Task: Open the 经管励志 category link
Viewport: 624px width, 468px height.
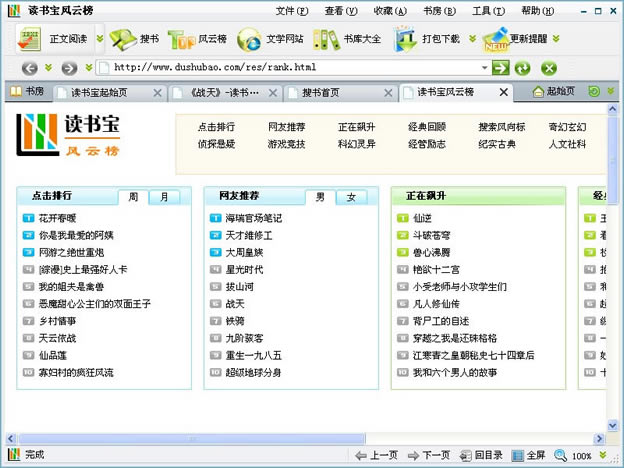Action: click(427, 144)
